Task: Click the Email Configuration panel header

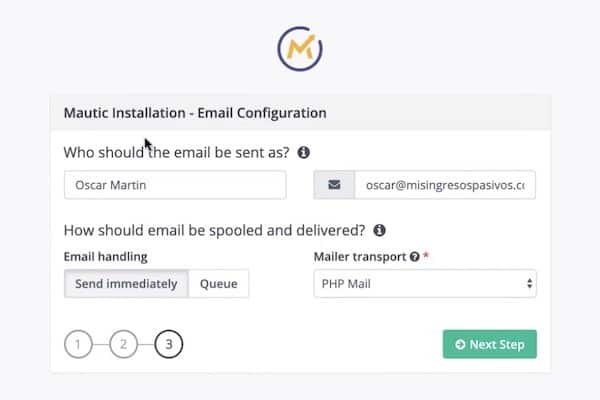Action: point(300,113)
